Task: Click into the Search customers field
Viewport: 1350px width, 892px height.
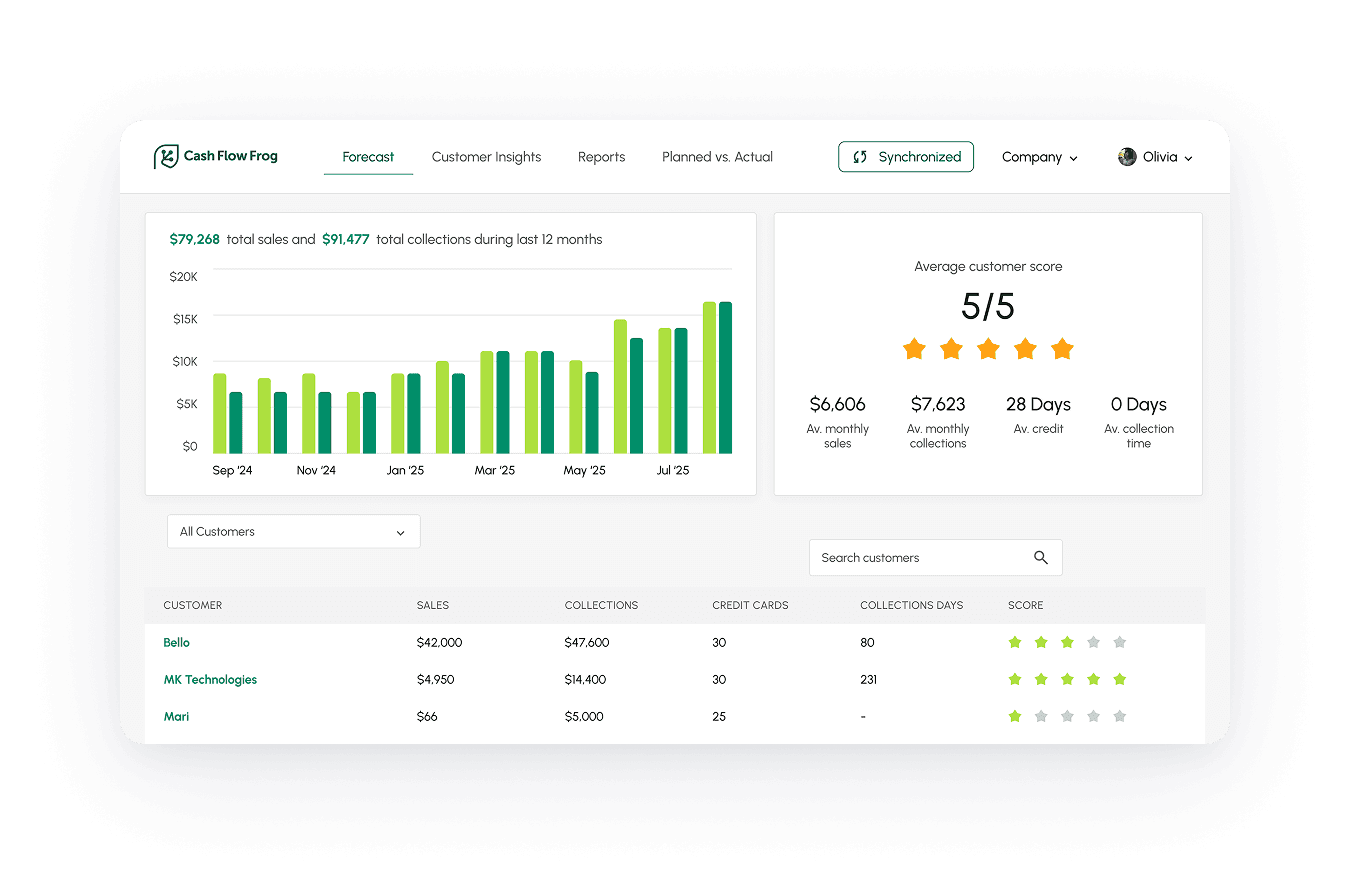Action: point(915,558)
